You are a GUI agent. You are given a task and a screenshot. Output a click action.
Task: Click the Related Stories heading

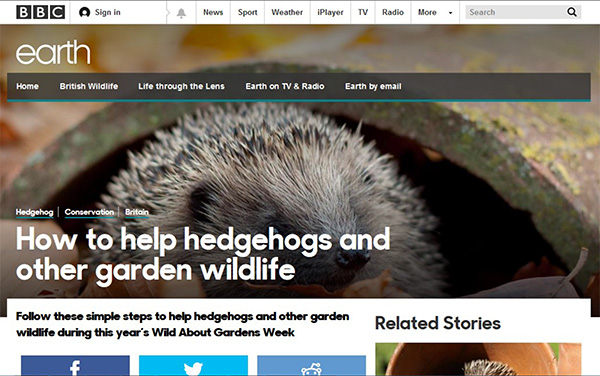coord(438,323)
